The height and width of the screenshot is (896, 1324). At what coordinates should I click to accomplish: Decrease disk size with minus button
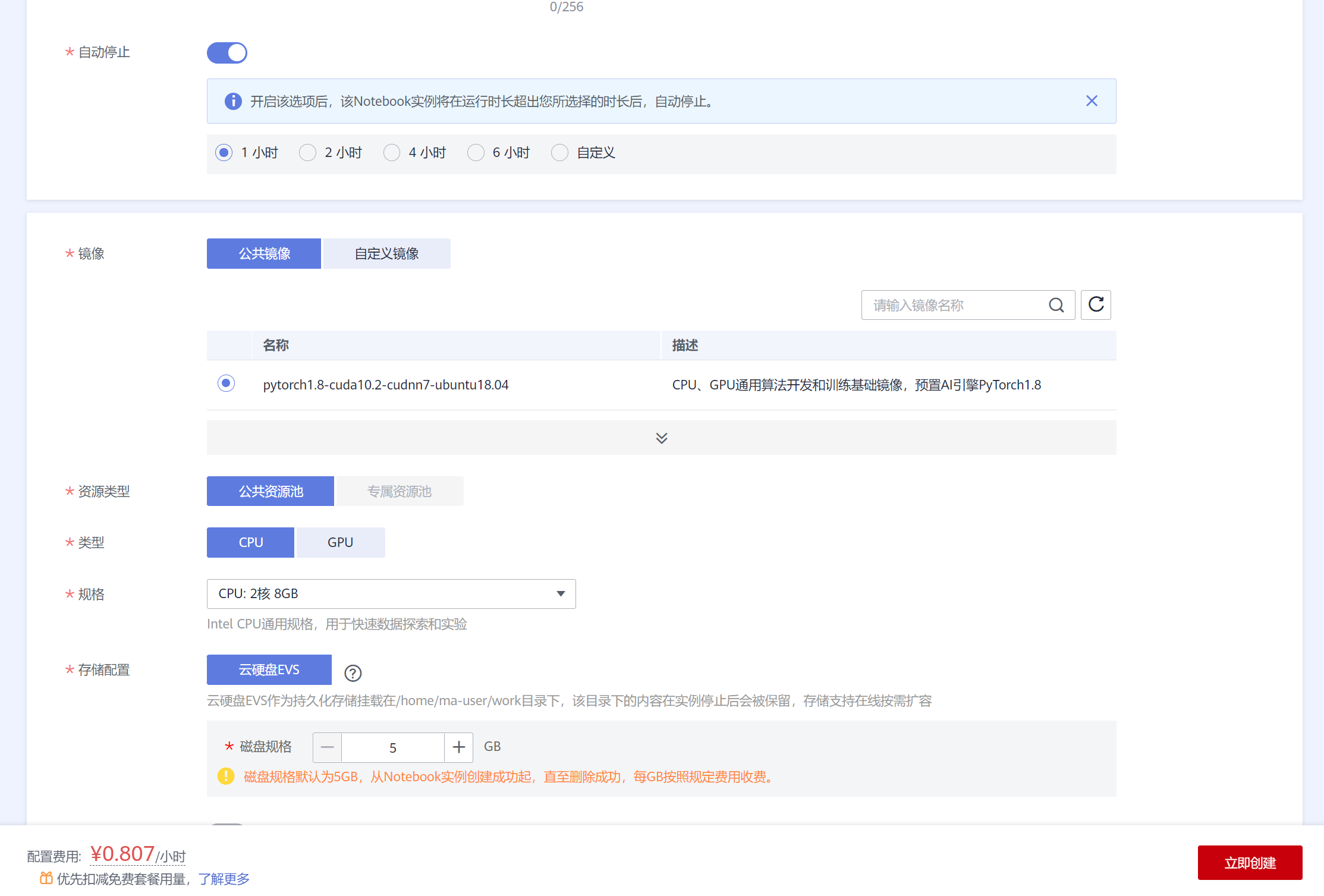coord(327,747)
